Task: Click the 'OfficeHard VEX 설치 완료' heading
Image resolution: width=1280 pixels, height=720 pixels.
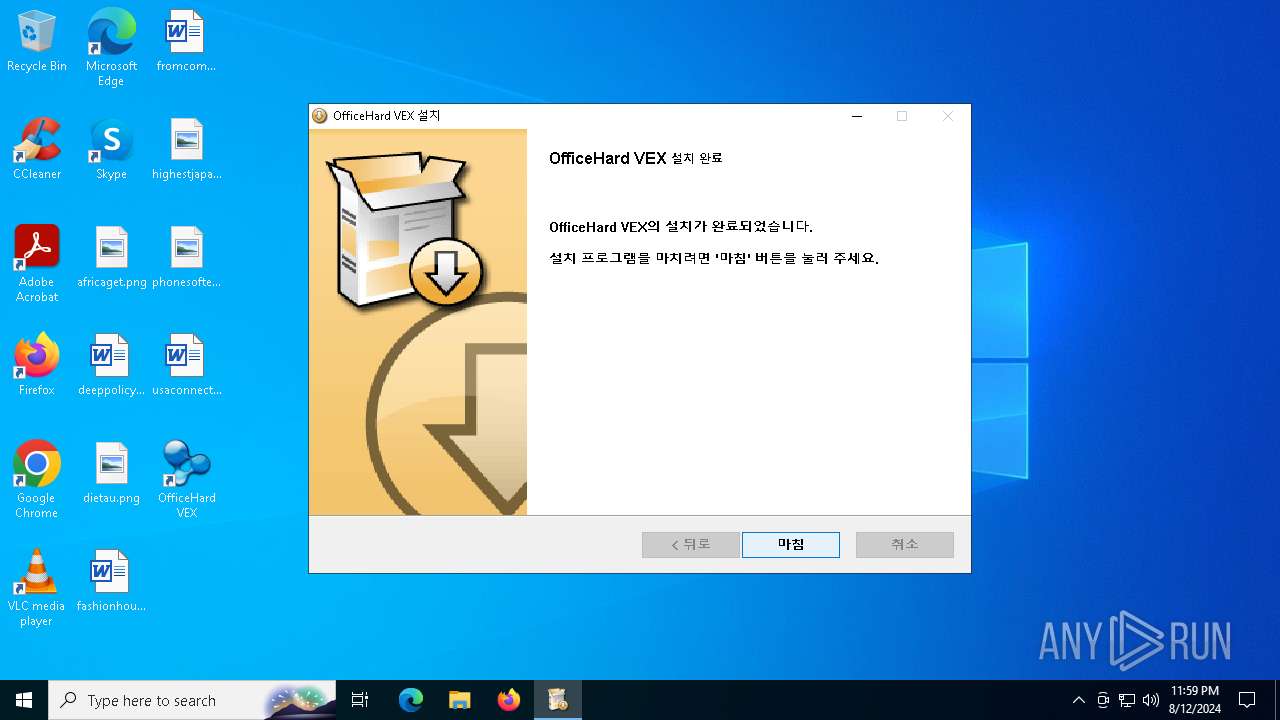Action: pyautogui.click(x=635, y=158)
